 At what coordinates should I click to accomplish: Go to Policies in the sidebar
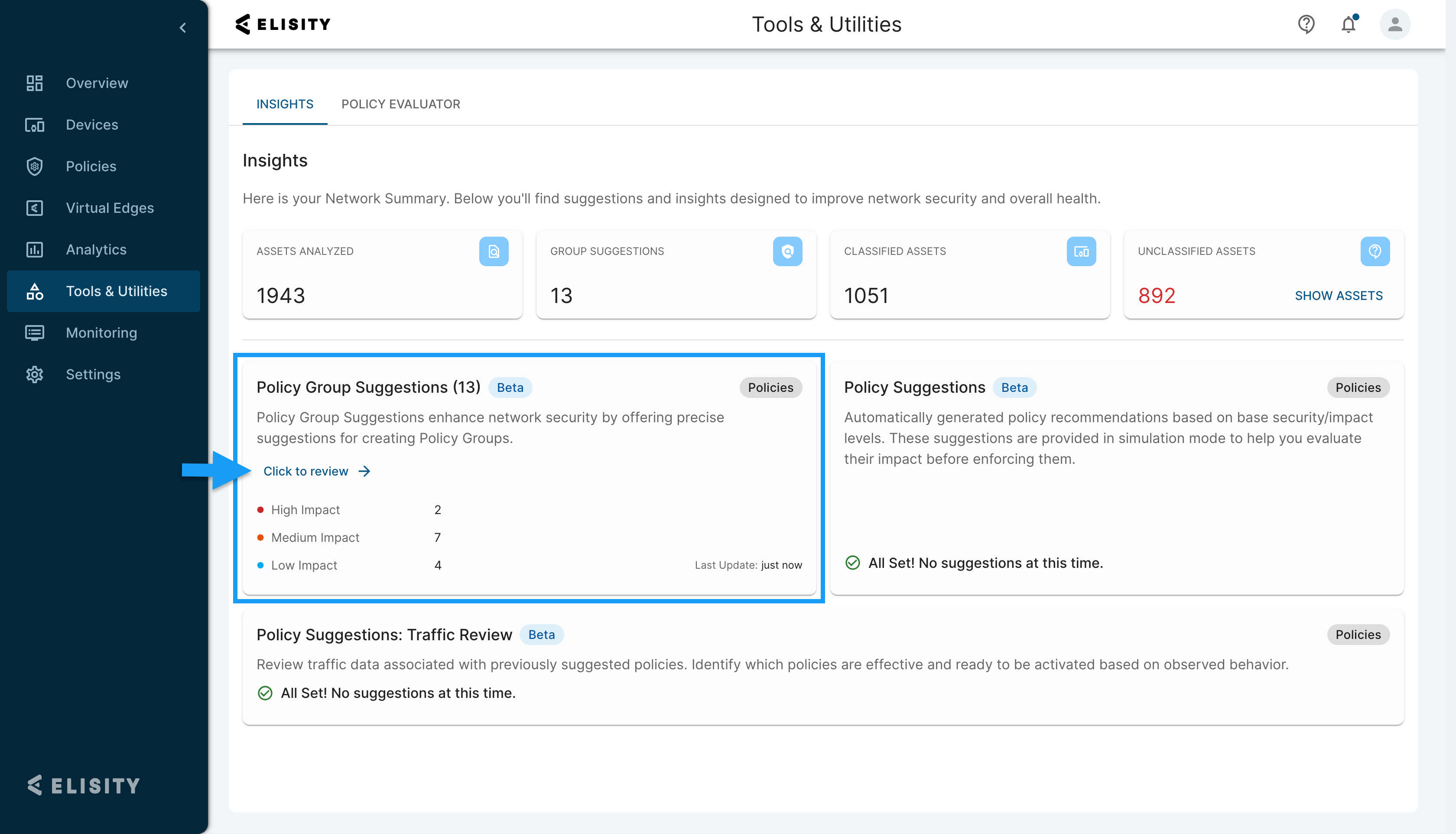coord(103,166)
